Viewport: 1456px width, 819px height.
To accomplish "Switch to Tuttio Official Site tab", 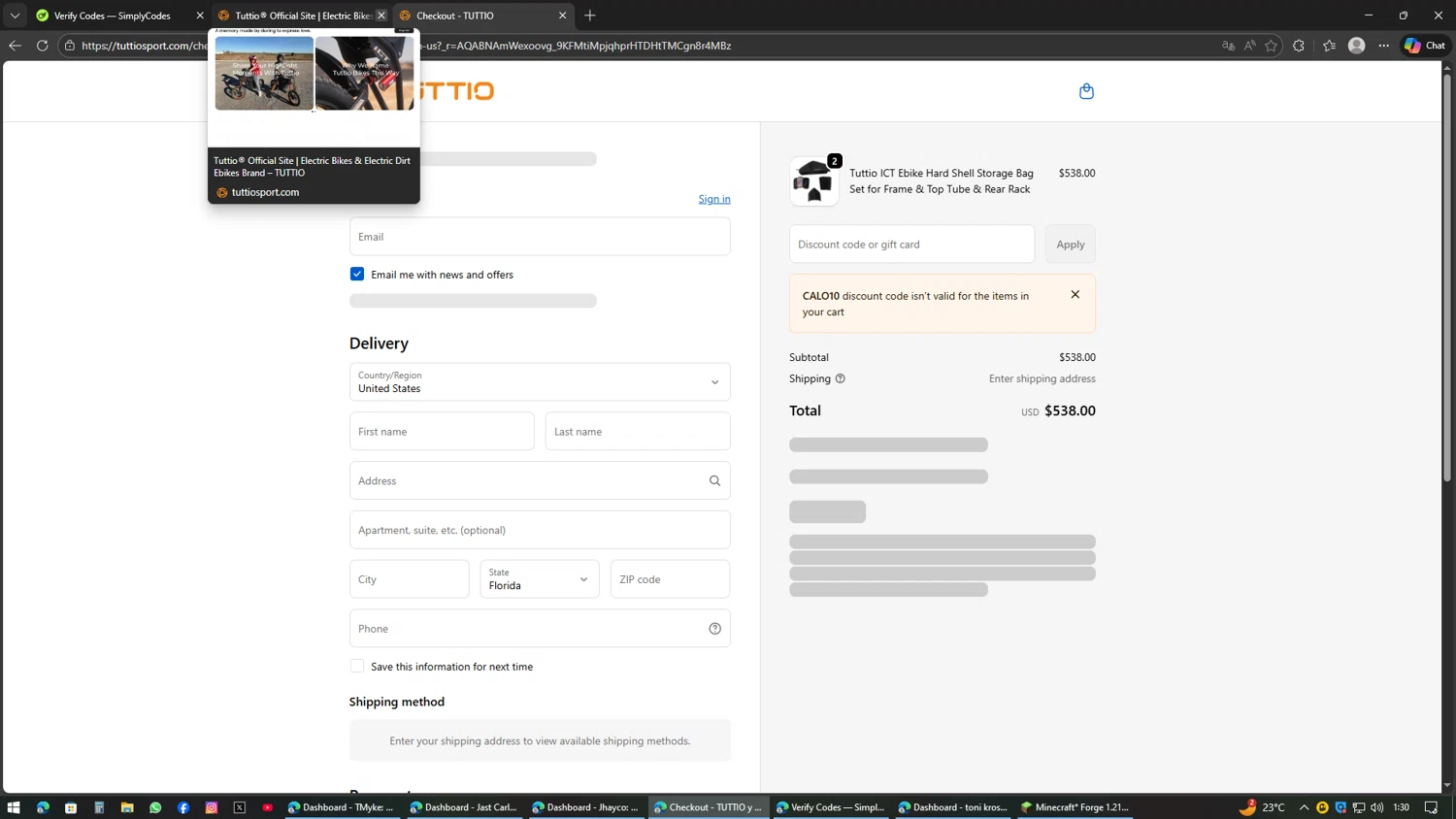I will [x=301, y=16].
